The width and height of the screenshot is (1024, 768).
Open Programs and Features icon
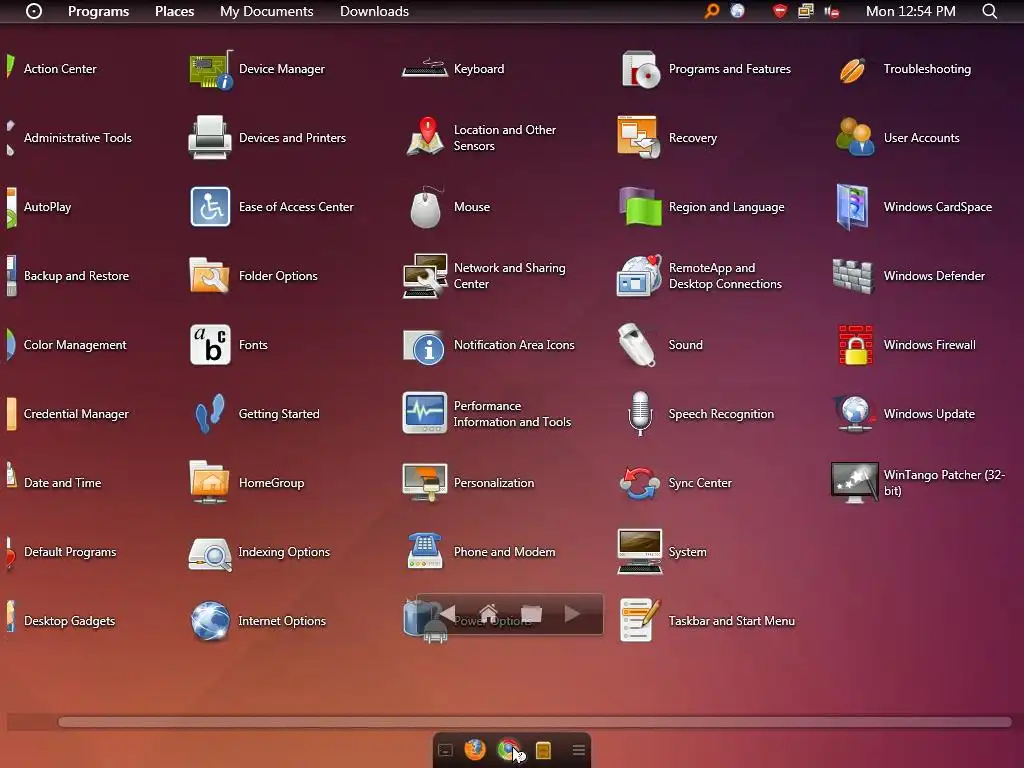(641, 69)
